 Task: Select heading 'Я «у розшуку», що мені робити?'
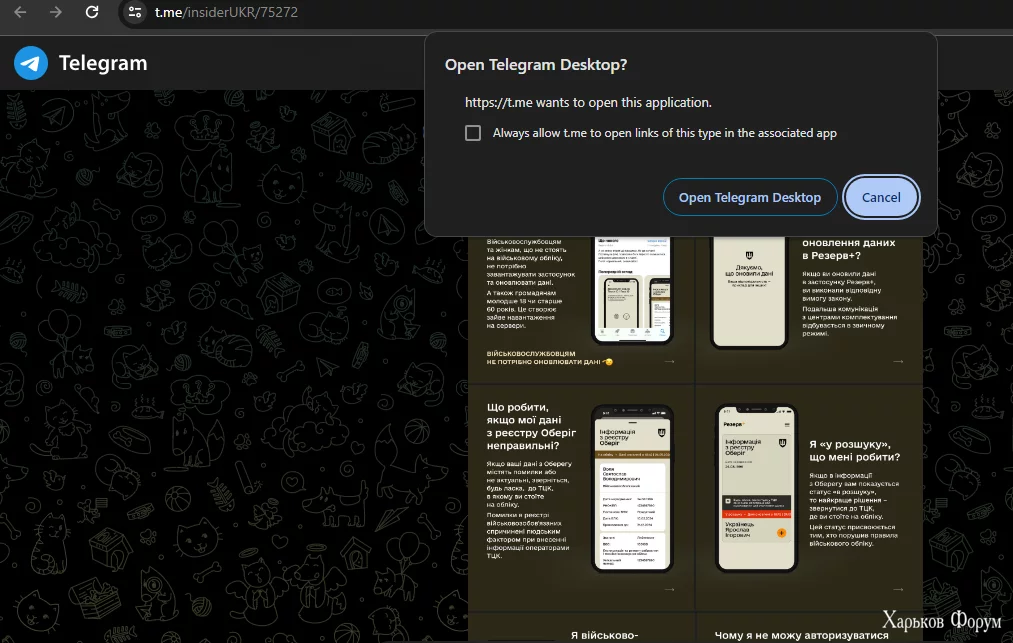[x=854, y=450]
